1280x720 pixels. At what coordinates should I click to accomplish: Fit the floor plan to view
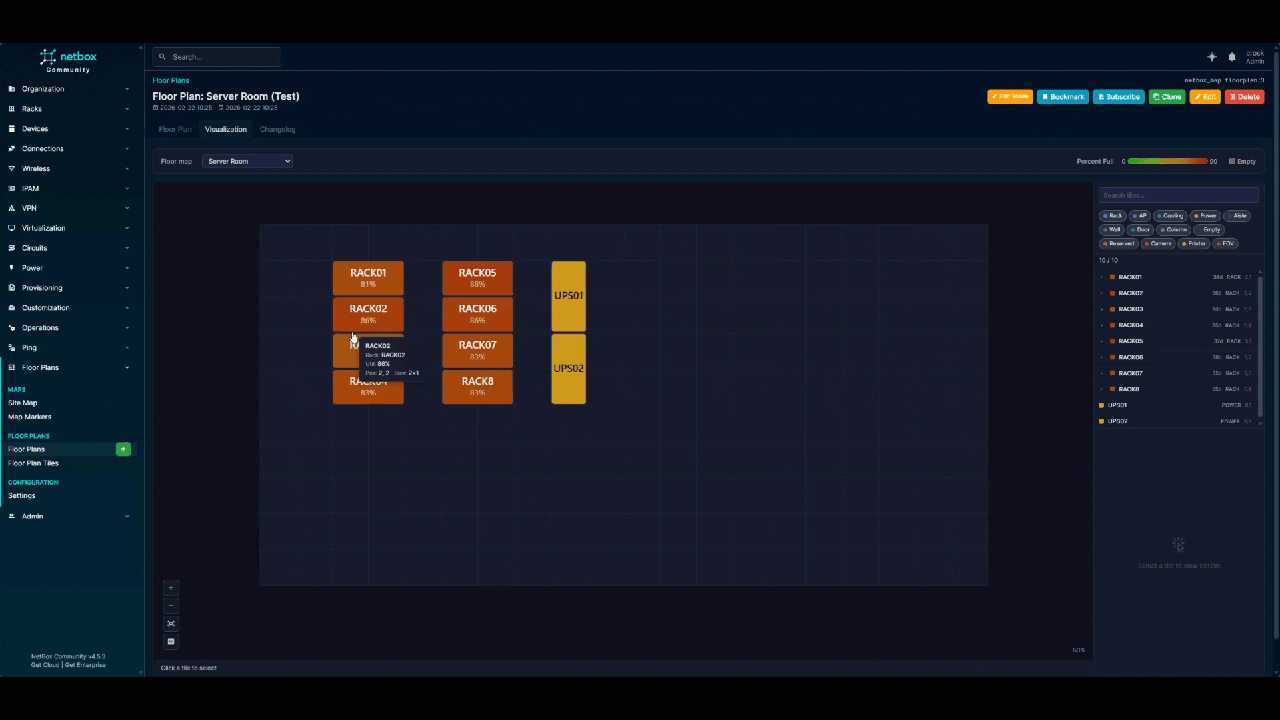coord(171,624)
